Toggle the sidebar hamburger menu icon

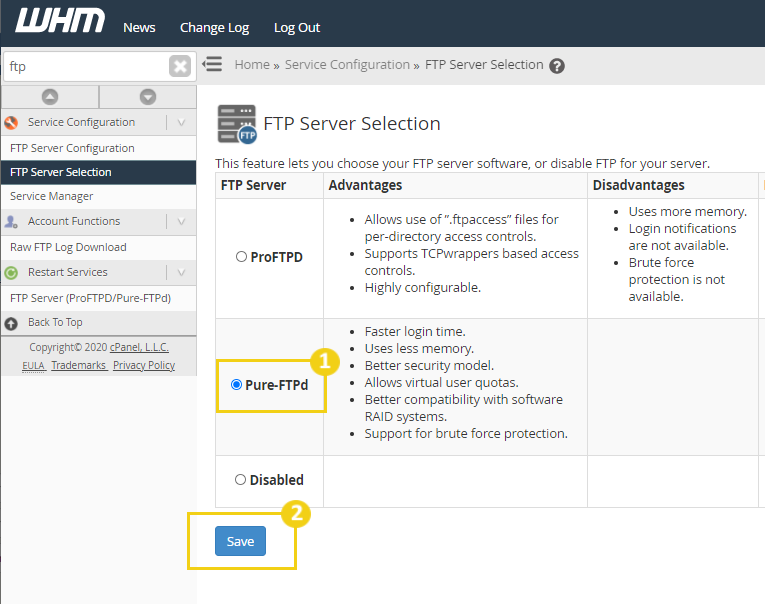[213, 64]
